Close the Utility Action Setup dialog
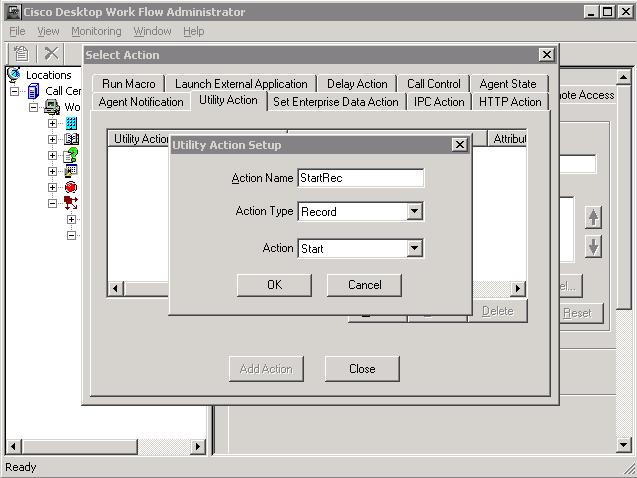Image resolution: width=637 pixels, height=478 pixels. (459, 145)
